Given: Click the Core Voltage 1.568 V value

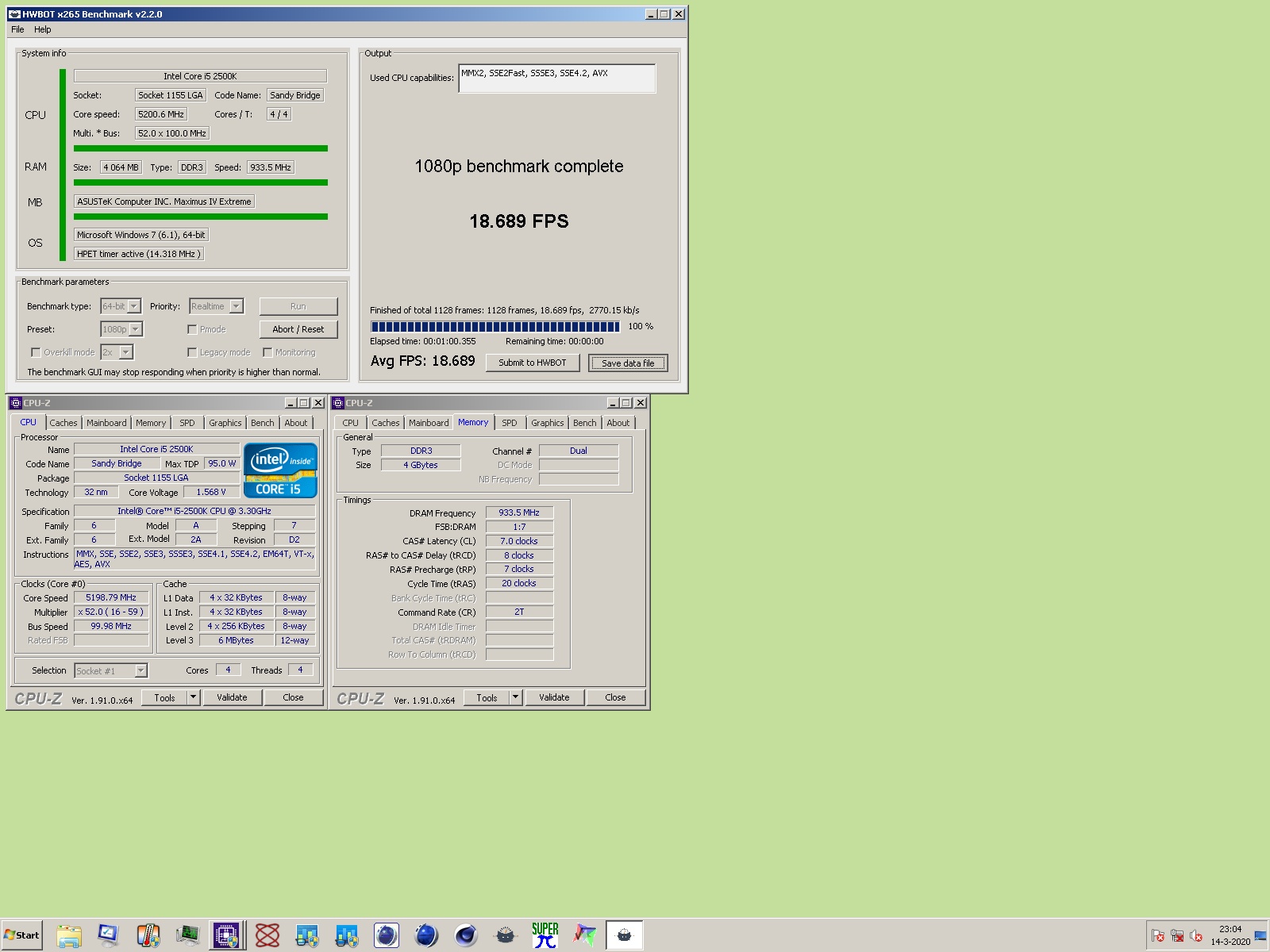Looking at the screenshot, I should point(211,492).
